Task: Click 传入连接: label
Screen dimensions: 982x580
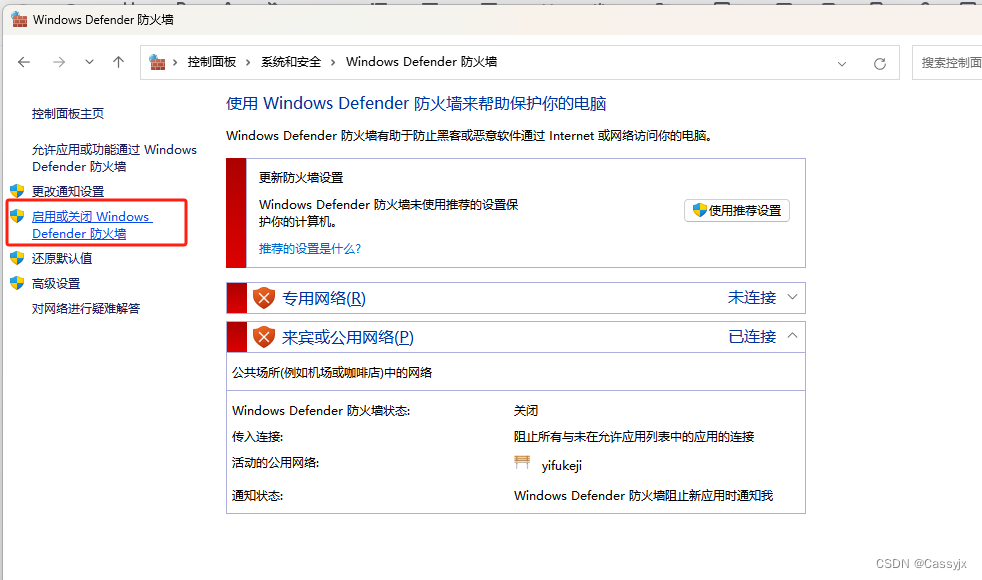Action: point(257,437)
